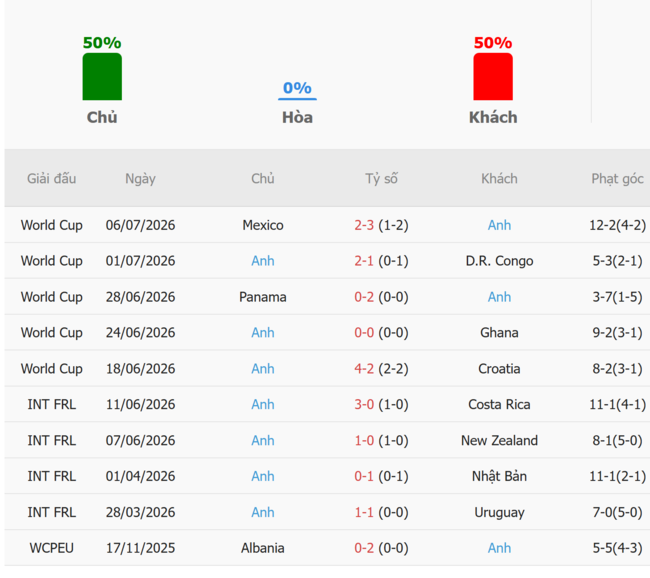Open the 3-0 score versus Costa Rica

[x=364, y=404]
